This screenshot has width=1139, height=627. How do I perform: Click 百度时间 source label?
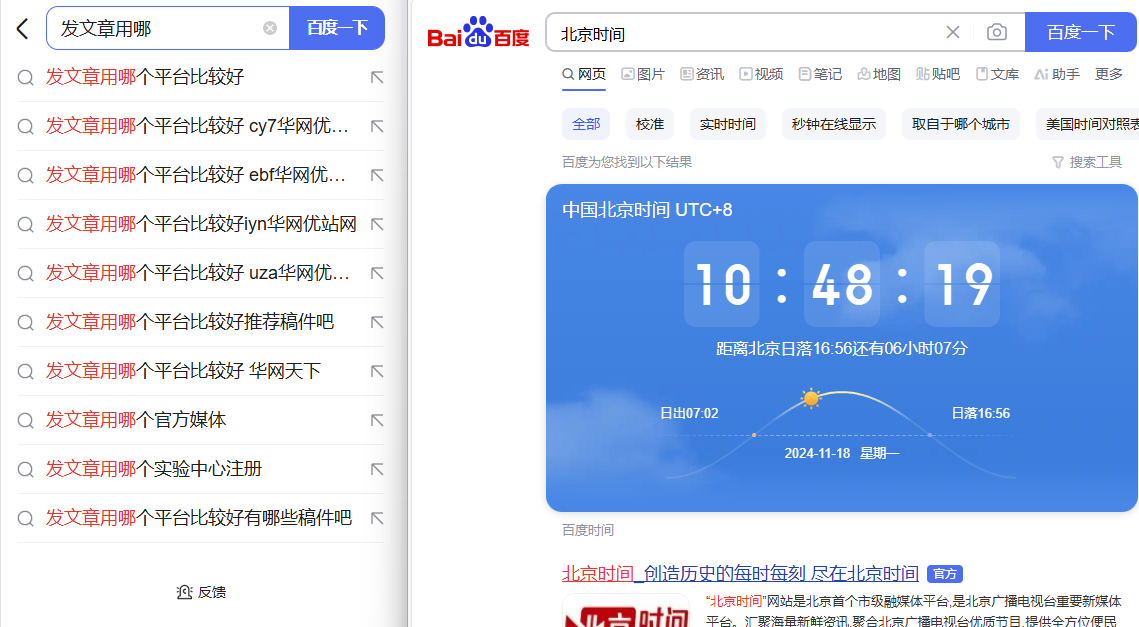[x=588, y=530]
